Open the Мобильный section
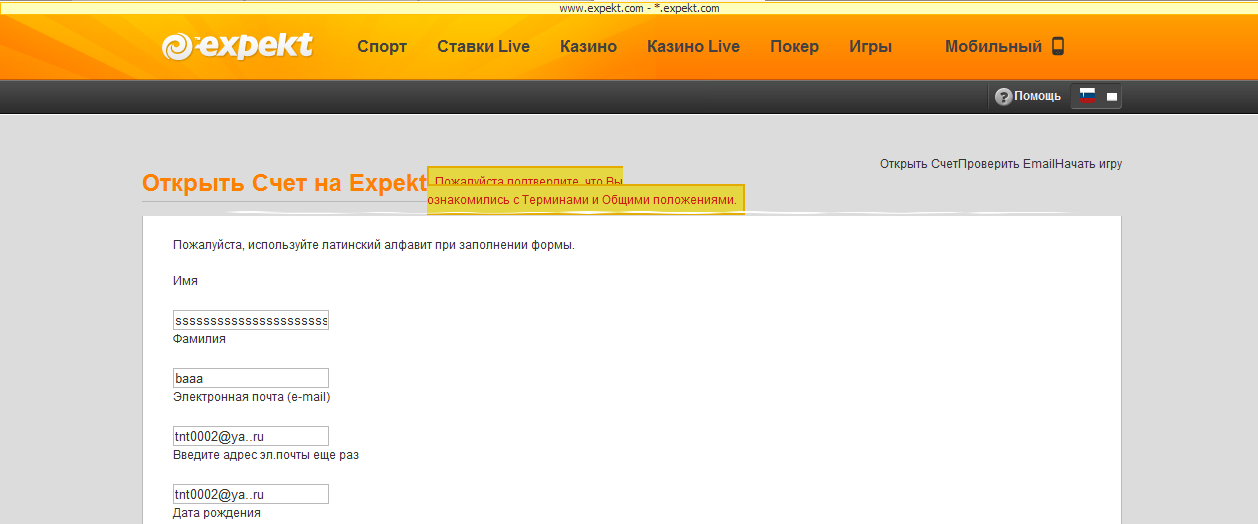Viewport: 1258px width, 524px height. click(993, 46)
